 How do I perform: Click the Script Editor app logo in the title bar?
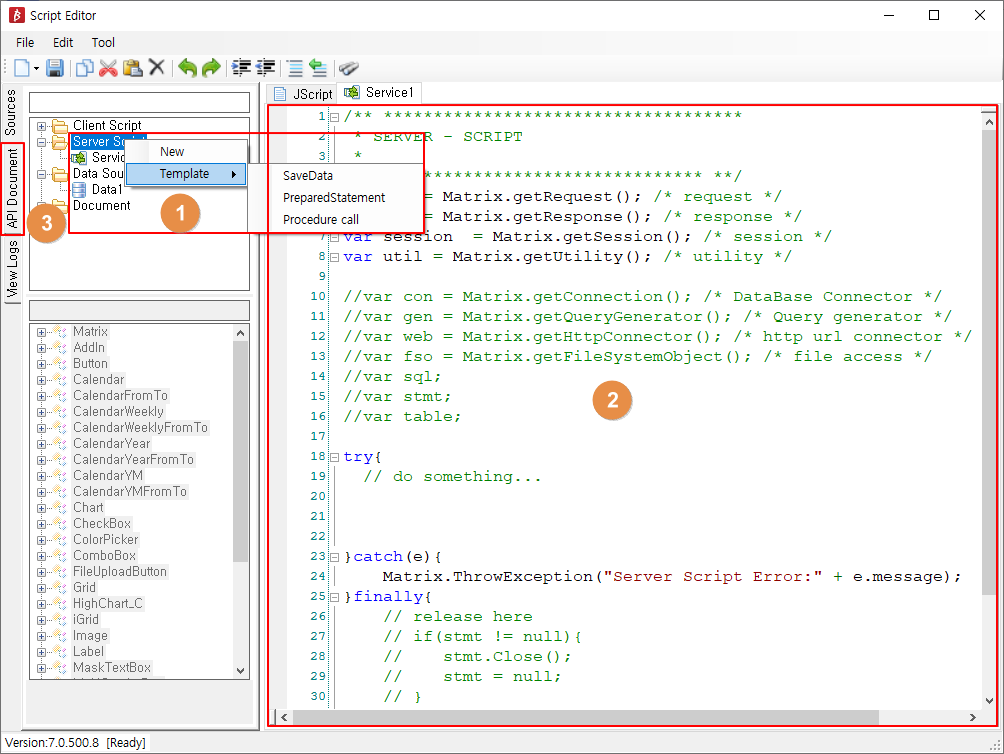17,15
